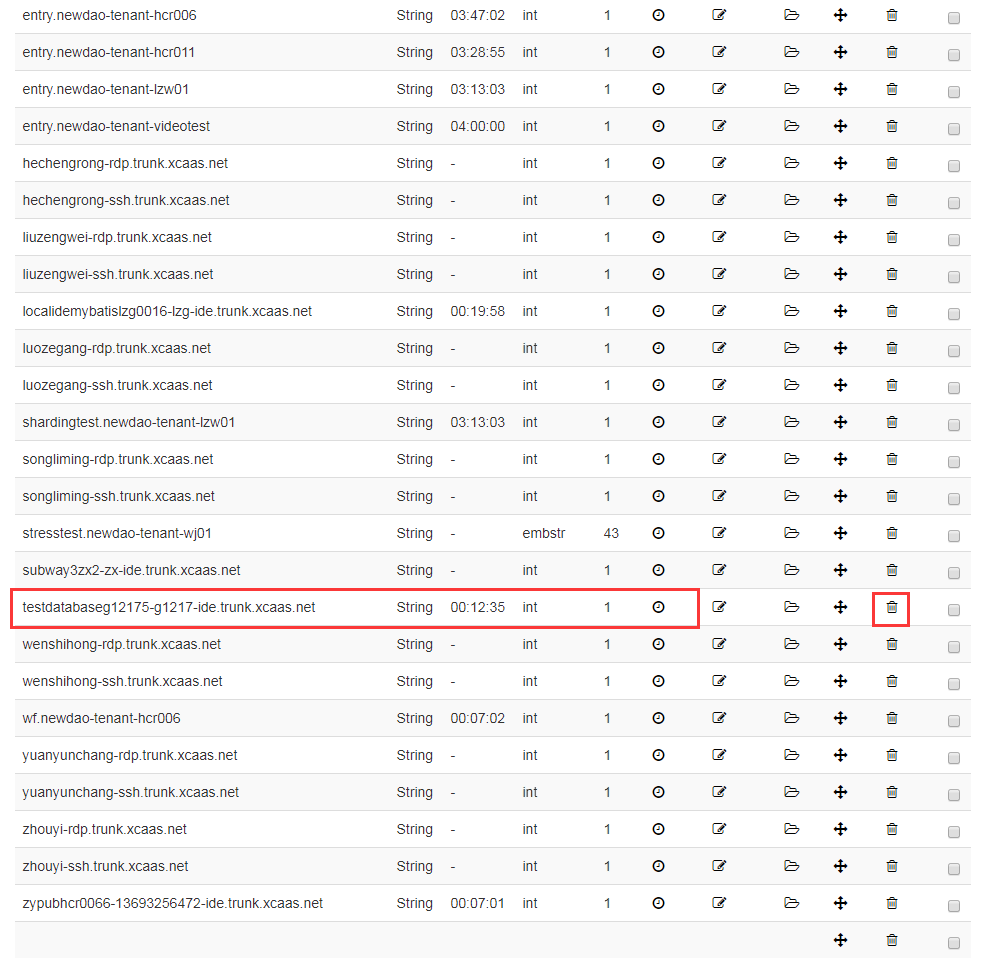Click the bulk move icon in bottom row
986x962 pixels.
[841, 940]
